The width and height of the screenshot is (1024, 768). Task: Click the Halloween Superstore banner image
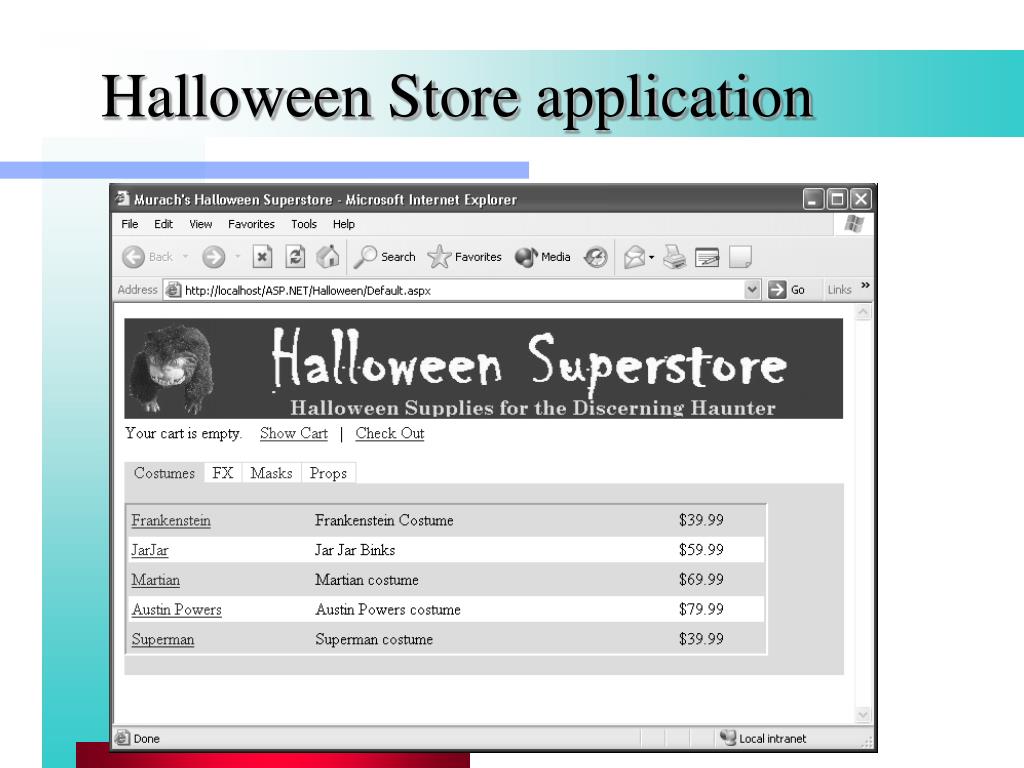483,368
